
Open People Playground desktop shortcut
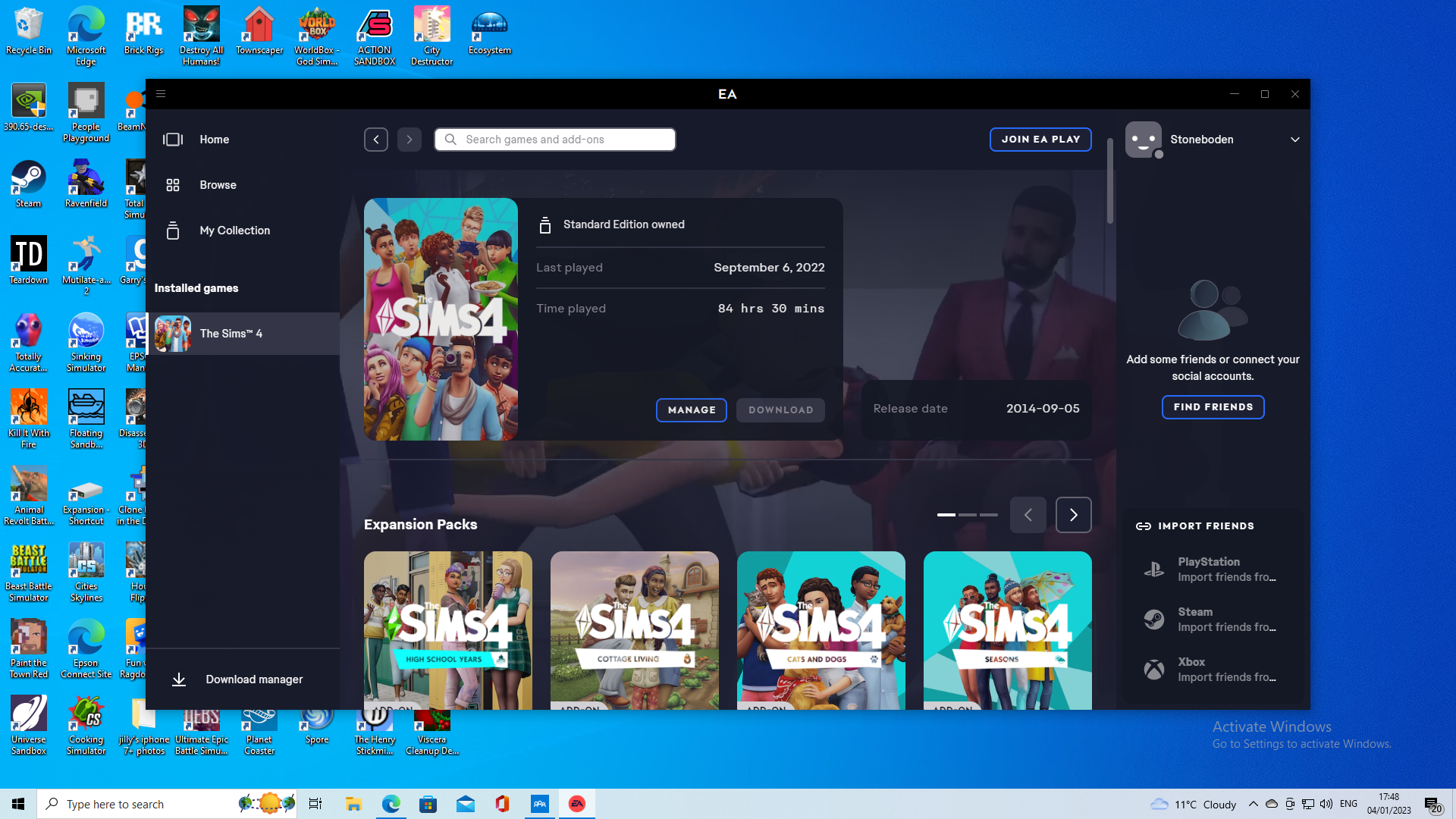(x=86, y=113)
